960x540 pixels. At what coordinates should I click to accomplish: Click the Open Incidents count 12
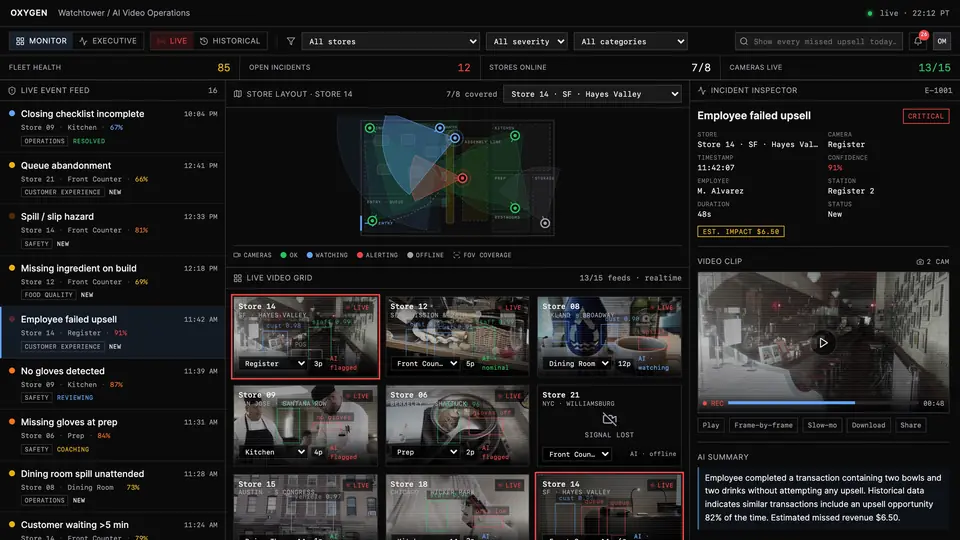coord(463,67)
